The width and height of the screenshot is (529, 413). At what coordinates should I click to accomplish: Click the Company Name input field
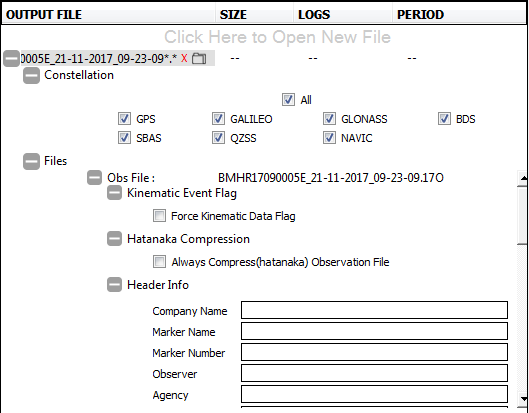pos(374,310)
